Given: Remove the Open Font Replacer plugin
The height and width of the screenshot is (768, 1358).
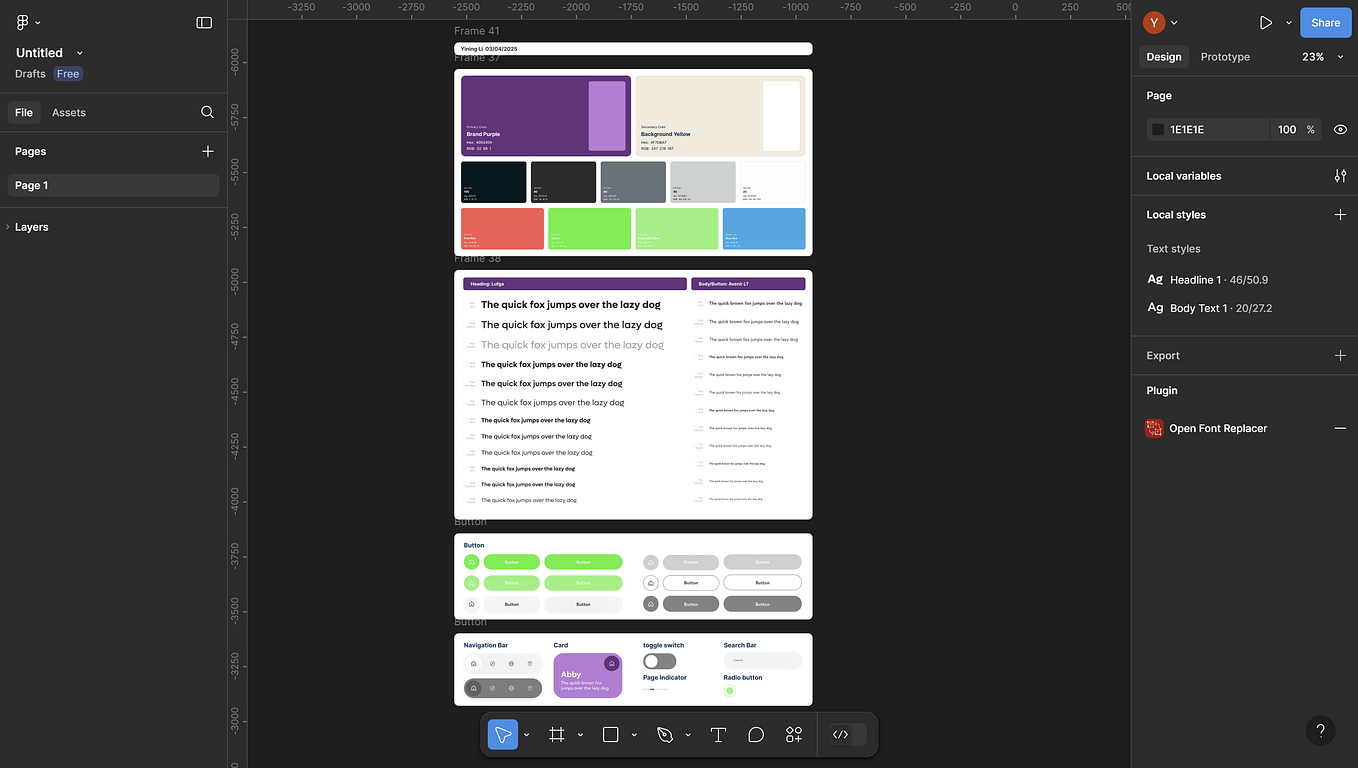Looking at the screenshot, I should point(1340,428).
